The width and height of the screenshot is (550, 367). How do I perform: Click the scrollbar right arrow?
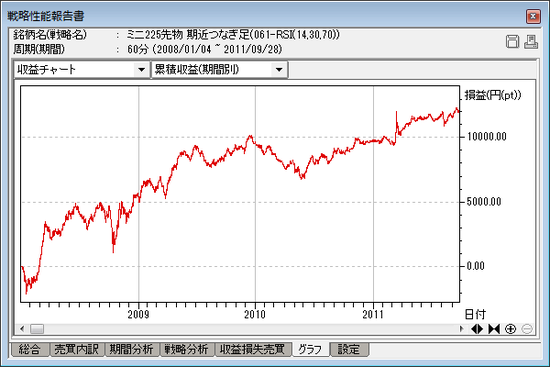[x=462, y=329]
